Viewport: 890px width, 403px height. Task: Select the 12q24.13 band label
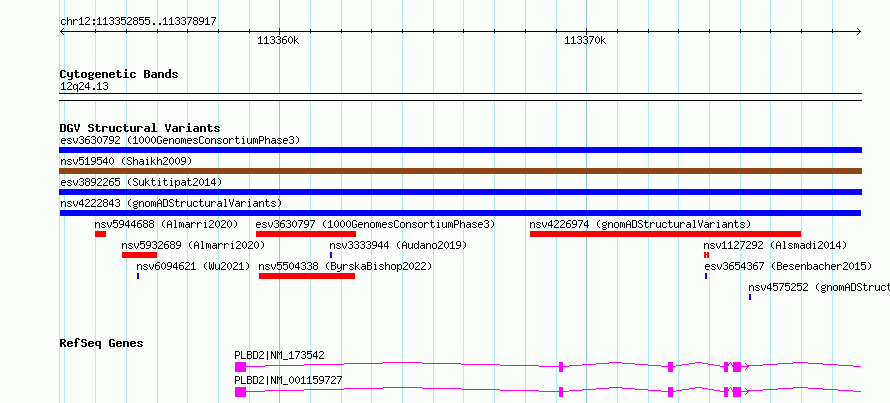click(84, 87)
